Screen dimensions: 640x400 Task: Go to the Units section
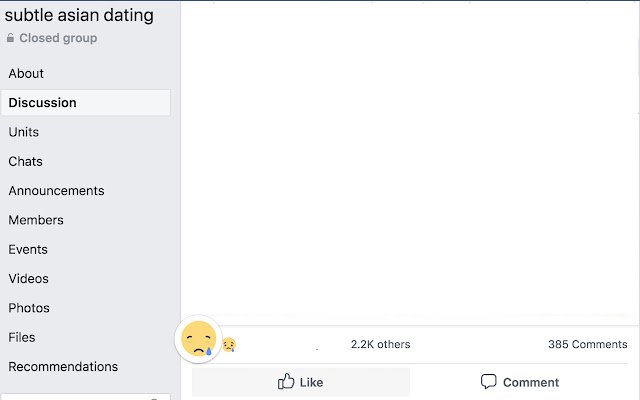[x=24, y=132]
